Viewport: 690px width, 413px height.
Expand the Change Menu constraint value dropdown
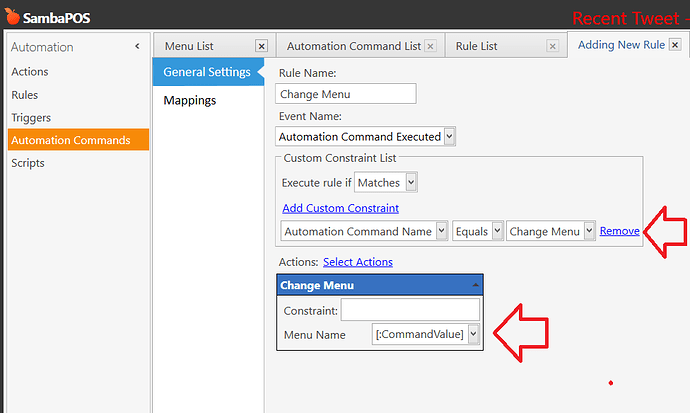click(589, 231)
